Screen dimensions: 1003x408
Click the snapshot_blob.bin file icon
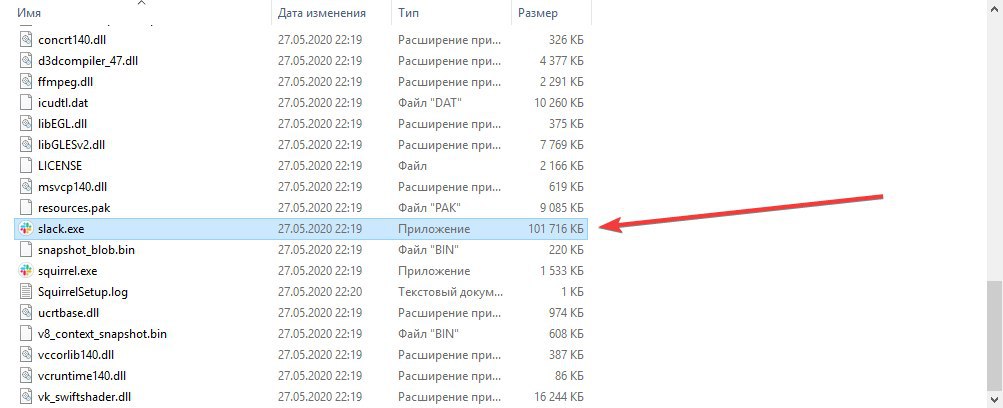point(26,250)
